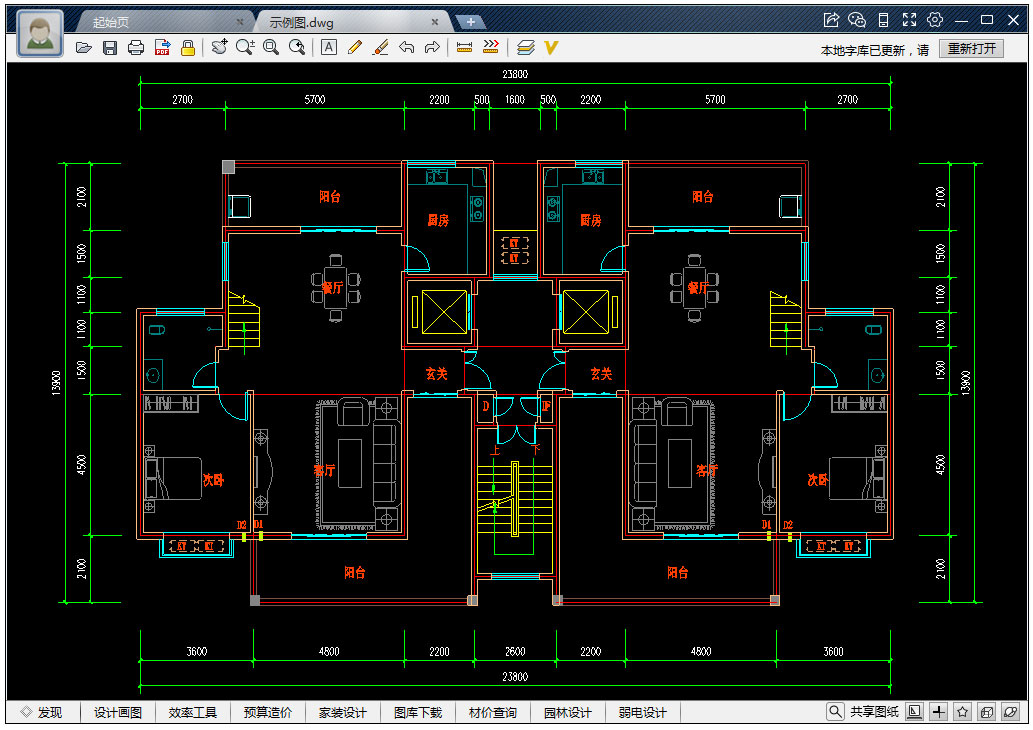Viewport: 1033px width, 730px height.
Task: Select the zoom window tool
Action: [x=271, y=47]
